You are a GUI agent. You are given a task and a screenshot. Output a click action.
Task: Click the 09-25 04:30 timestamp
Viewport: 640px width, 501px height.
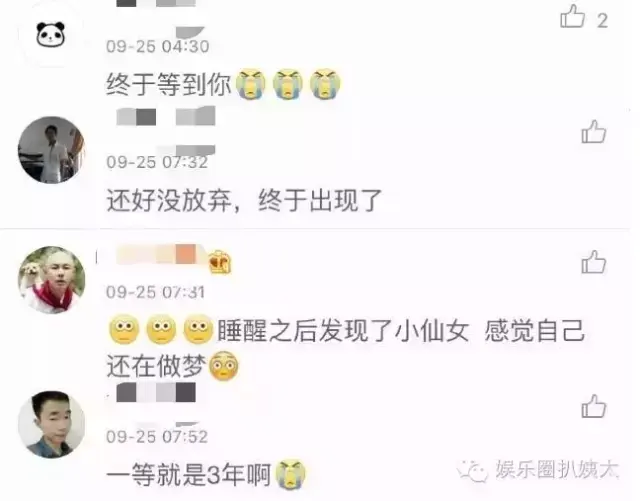[158, 46]
